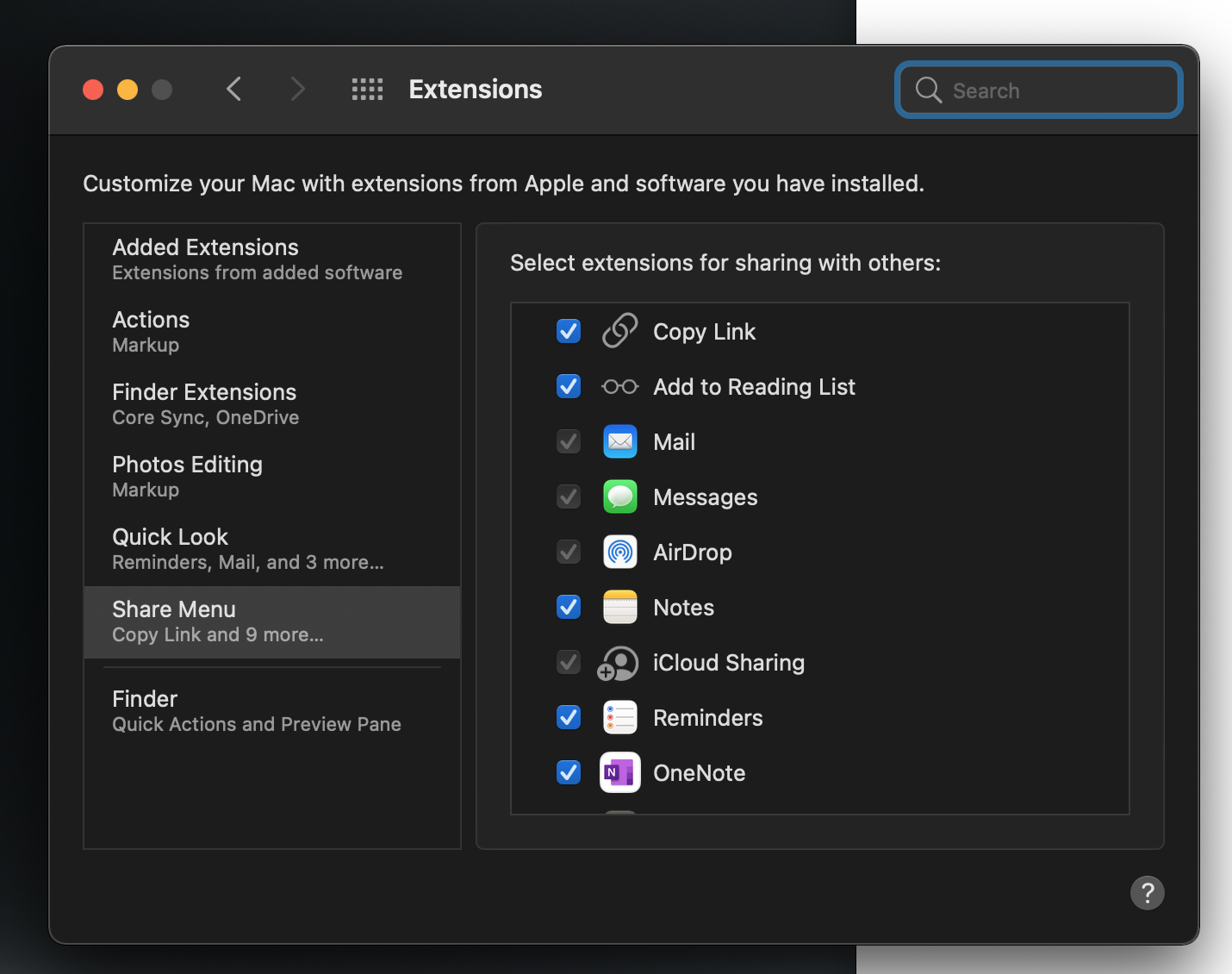Click the Notes app icon
The height and width of the screenshot is (974, 1232).
pyautogui.click(x=619, y=607)
